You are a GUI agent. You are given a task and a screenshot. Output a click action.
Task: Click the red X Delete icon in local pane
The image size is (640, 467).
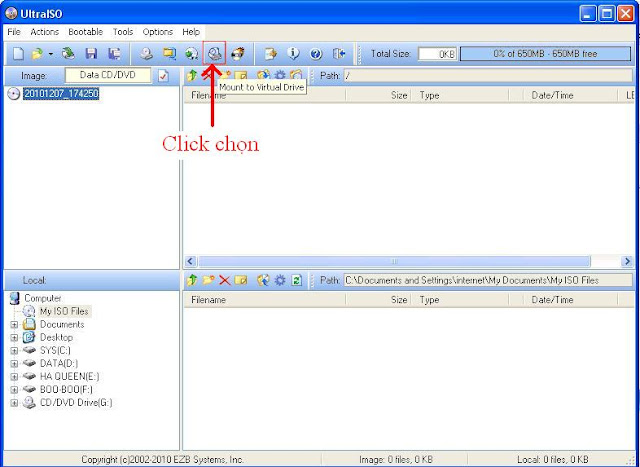224,280
